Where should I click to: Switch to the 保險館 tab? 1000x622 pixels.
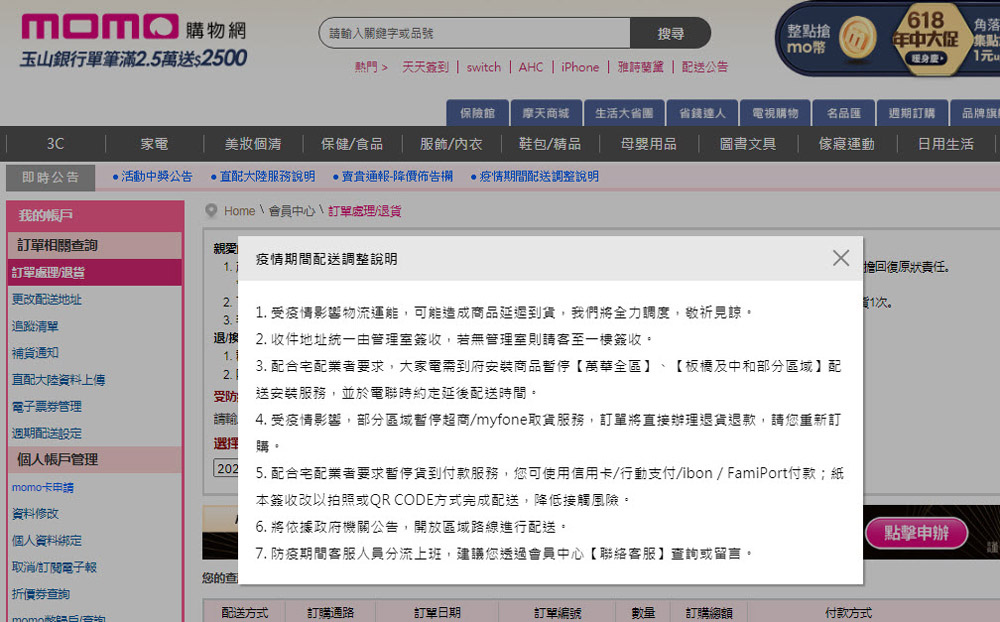[478, 113]
